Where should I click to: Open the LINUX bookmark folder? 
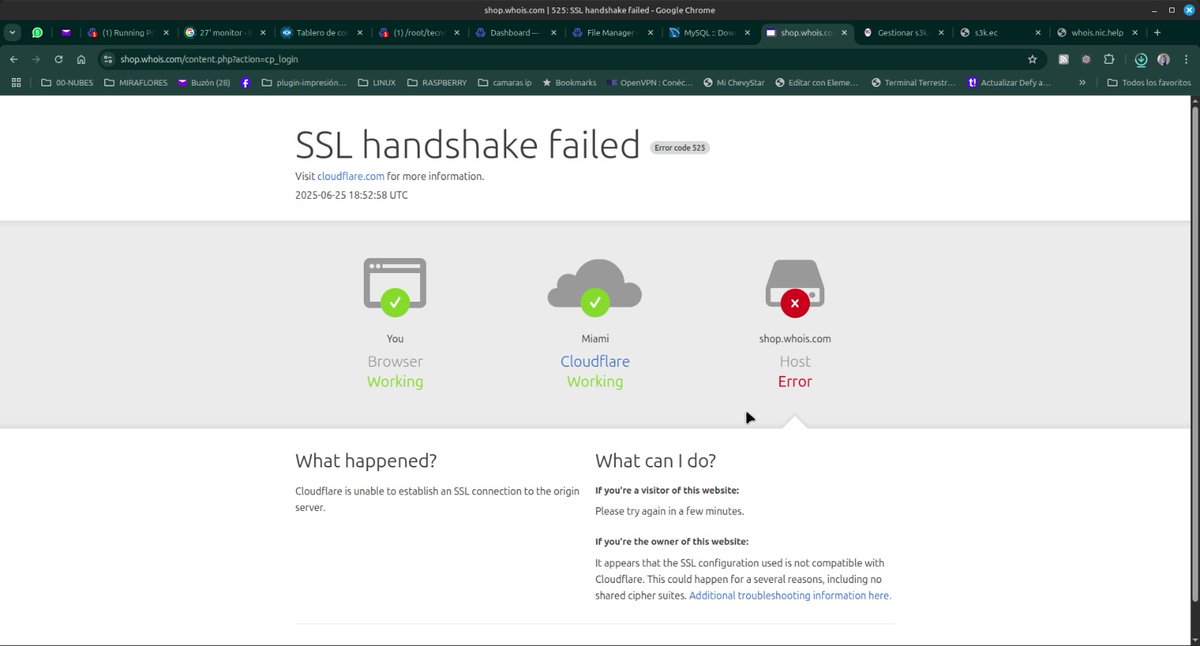pos(376,83)
